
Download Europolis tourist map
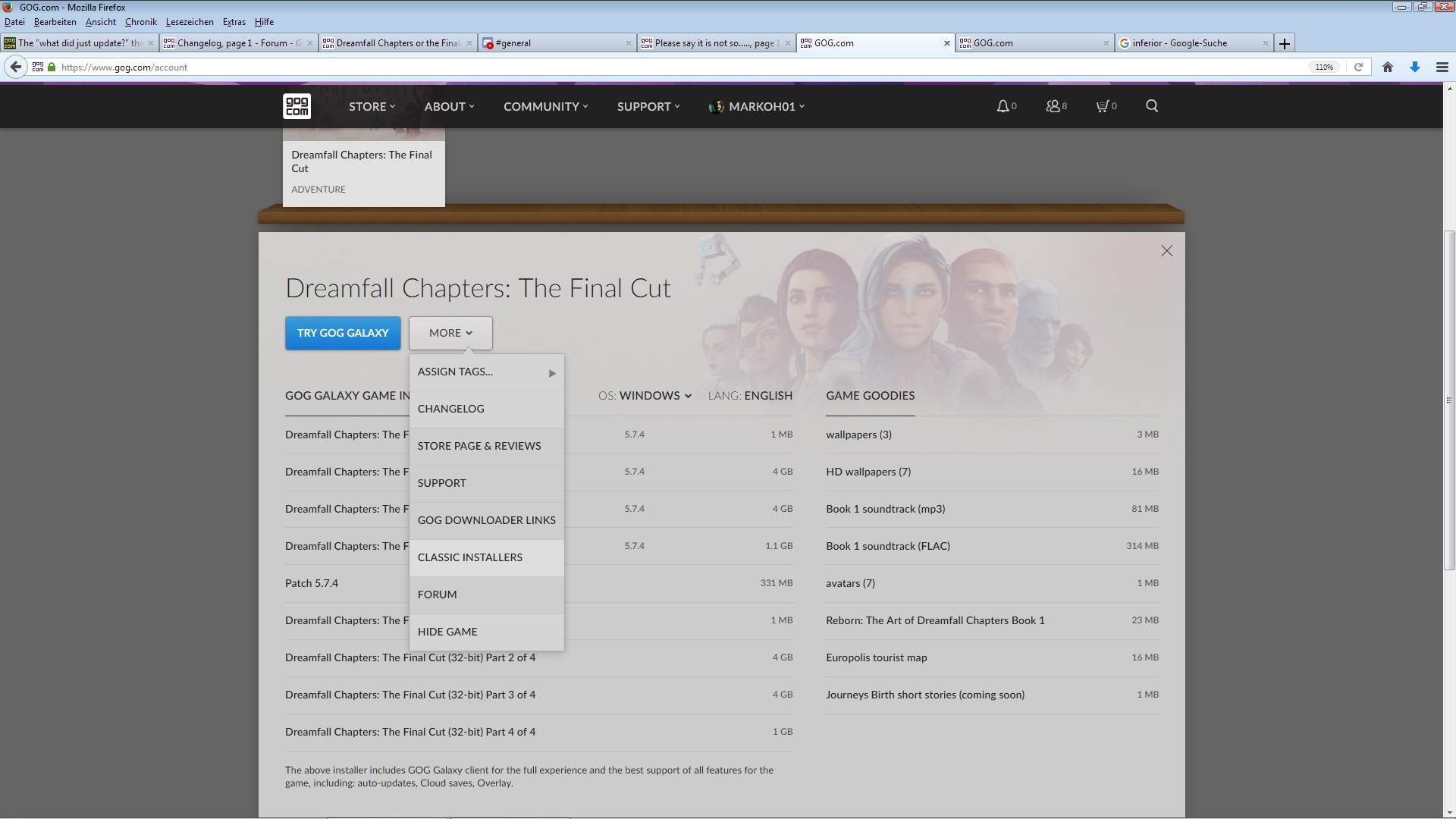tap(992, 657)
